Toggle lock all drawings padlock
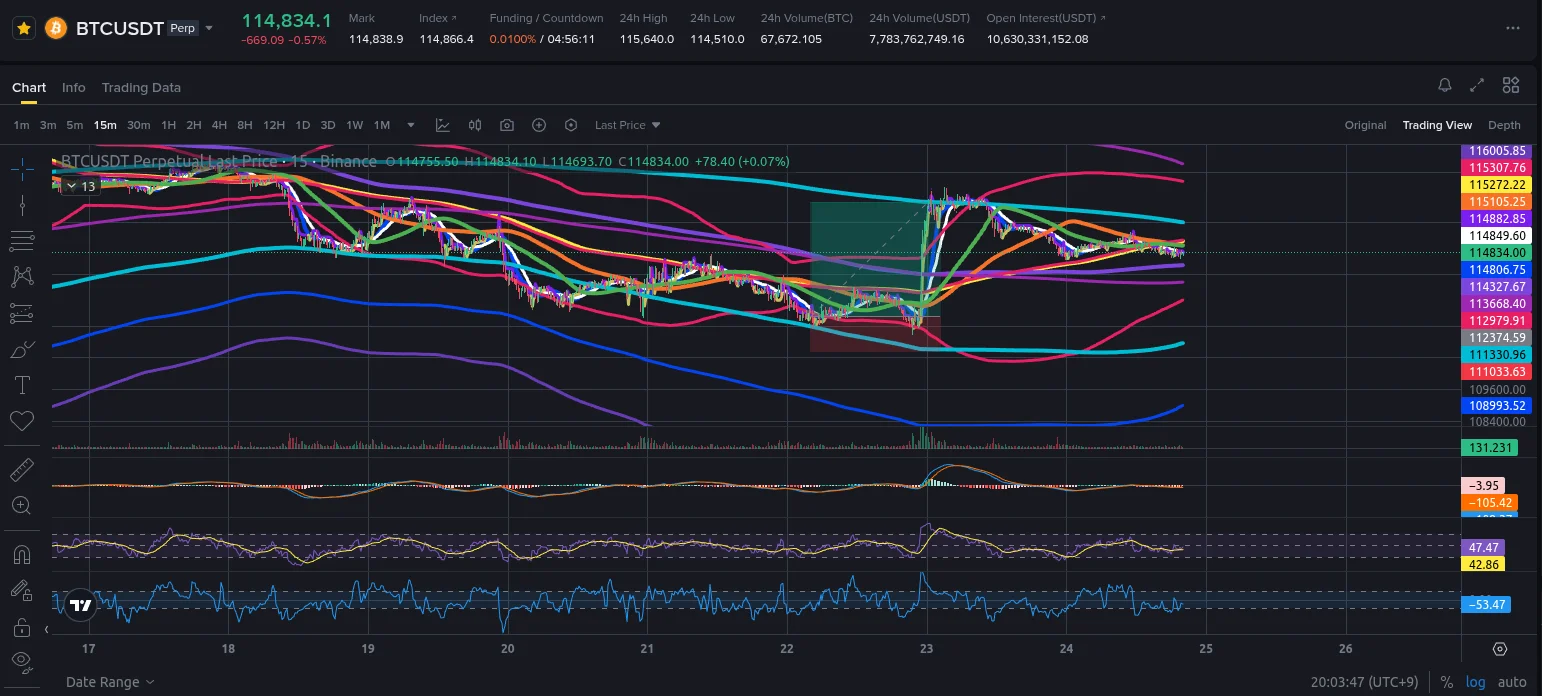Image resolution: width=1542 pixels, height=696 pixels. click(22, 627)
